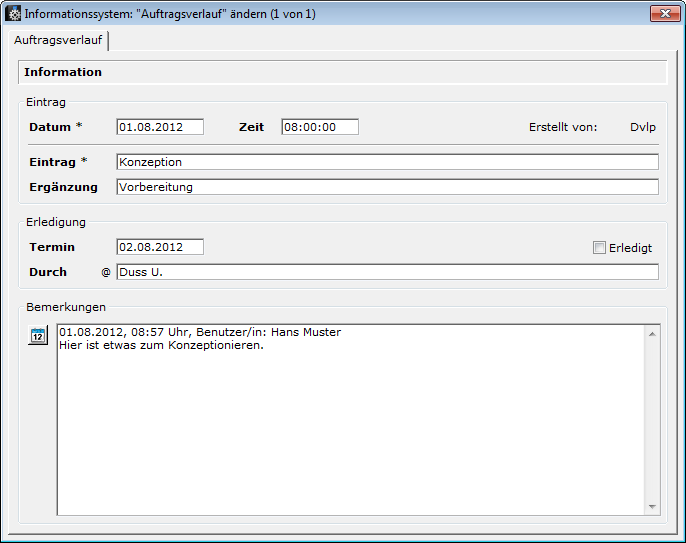686x543 pixels.
Task: Click into the Eintrag field containing Konzeption
Action: click(387, 162)
